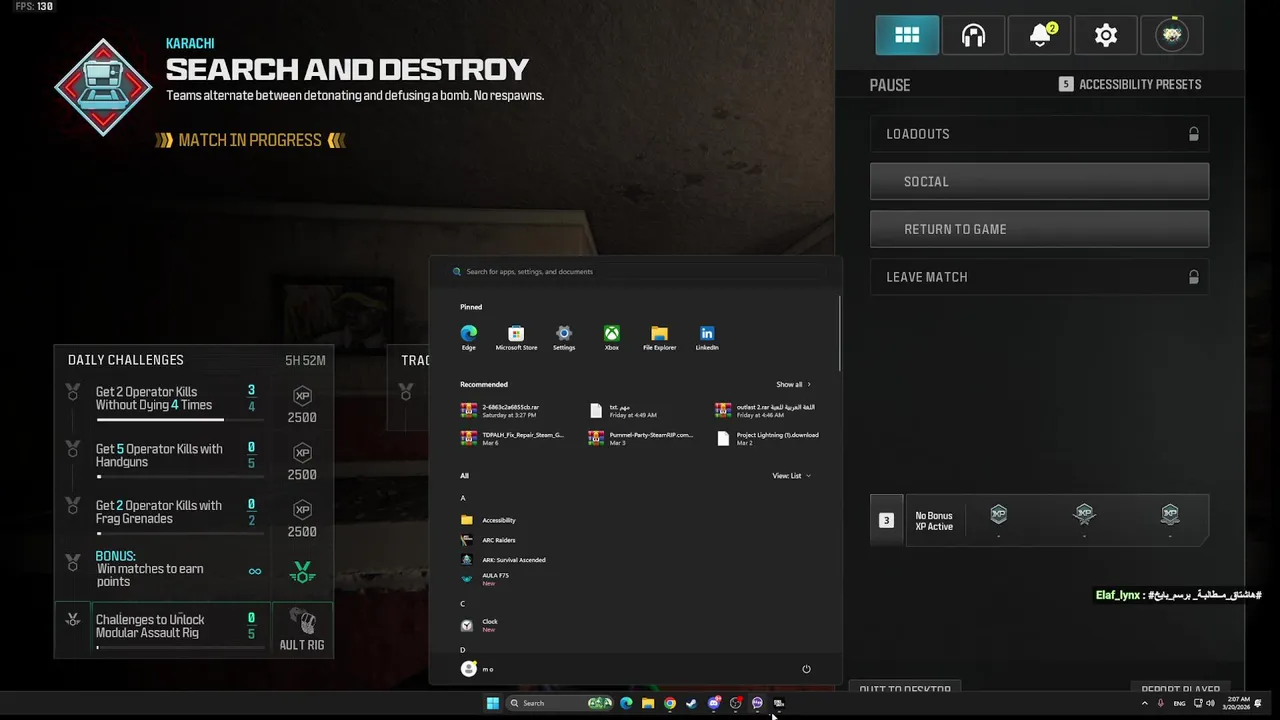
Task: Open Project Lightning (1).download file
Action: point(768,438)
